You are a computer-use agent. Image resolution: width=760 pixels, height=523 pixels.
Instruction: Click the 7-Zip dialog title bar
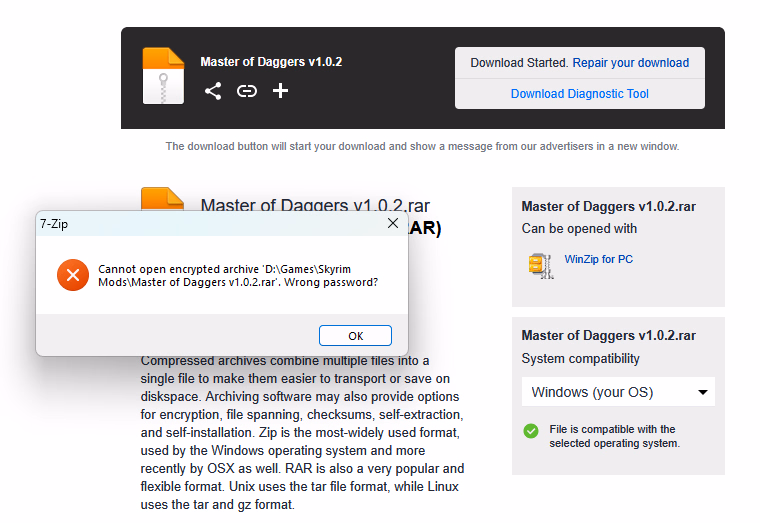pyautogui.click(x=200, y=225)
